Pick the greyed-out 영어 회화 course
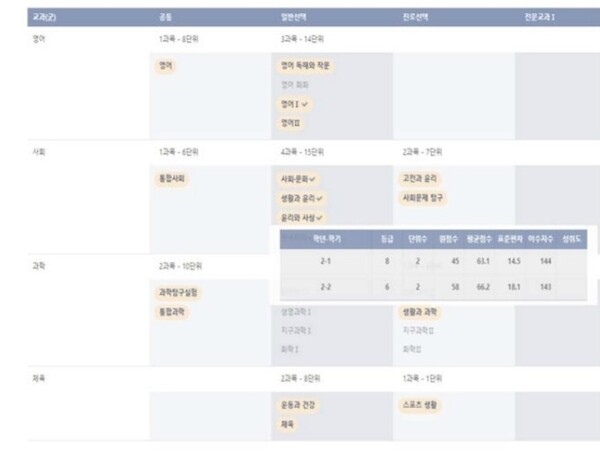This screenshot has width=600, height=456. [295, 85]
